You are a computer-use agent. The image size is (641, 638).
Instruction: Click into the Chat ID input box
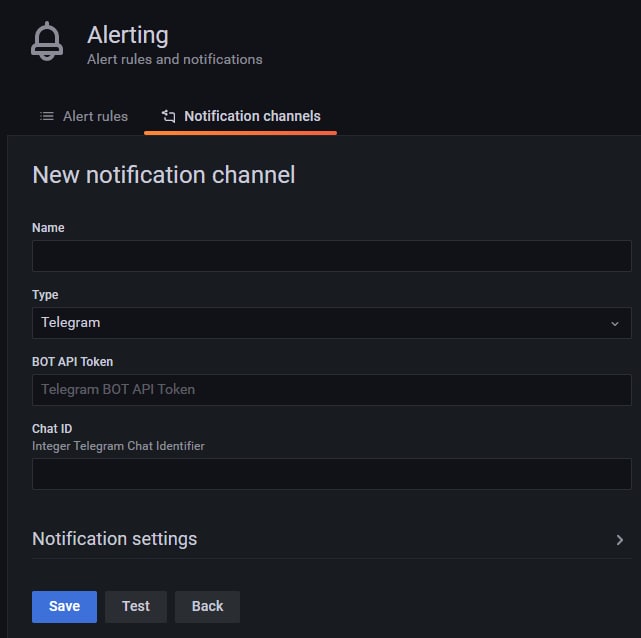(332, 474)
